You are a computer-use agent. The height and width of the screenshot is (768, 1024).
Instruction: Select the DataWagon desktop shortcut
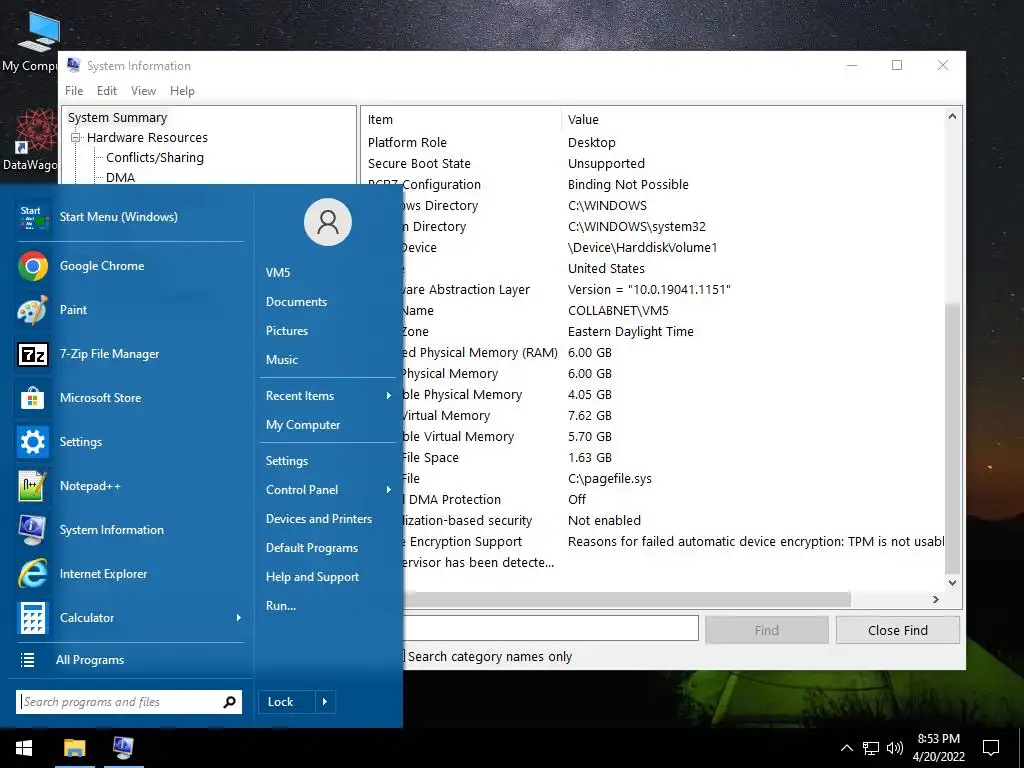(30, 140)
